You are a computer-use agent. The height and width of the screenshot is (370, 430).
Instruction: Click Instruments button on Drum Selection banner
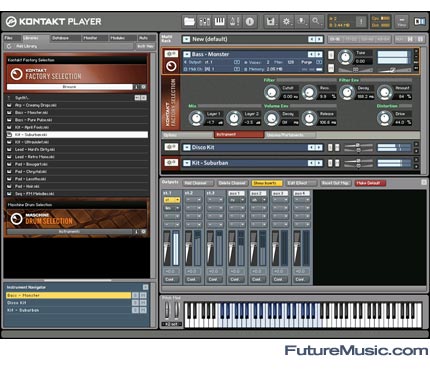pyautogui.click(x=69, y=231)
